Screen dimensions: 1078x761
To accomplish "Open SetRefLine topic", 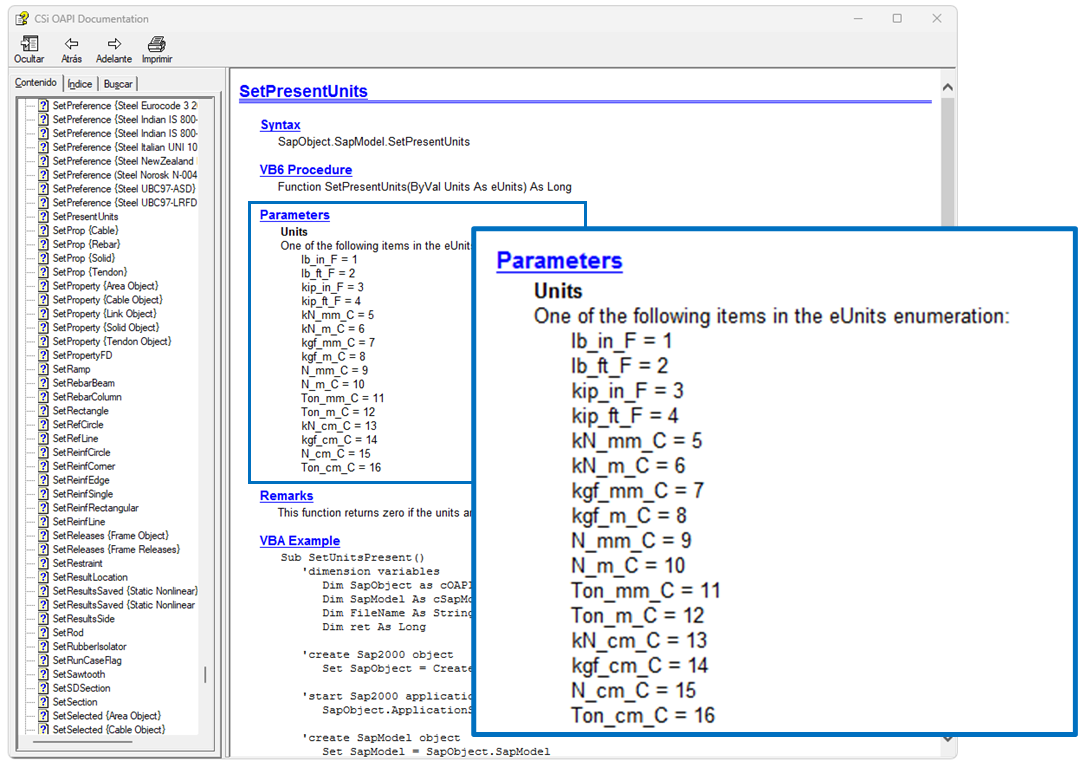I will pos(75,438).
